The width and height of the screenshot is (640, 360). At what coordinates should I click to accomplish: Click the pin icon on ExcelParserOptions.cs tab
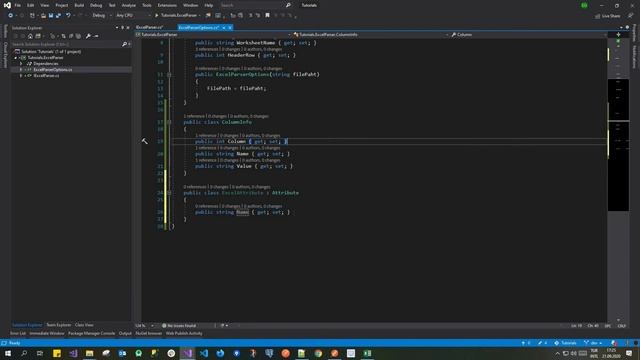click(x=224, y=27)
